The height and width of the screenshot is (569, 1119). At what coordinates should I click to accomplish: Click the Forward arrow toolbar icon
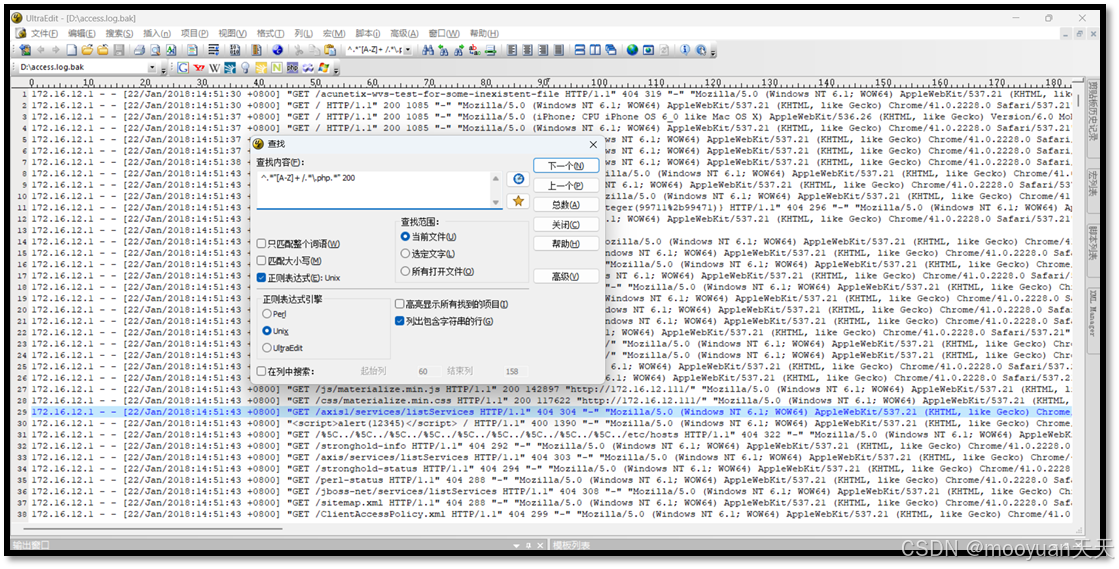click(56, 50)
